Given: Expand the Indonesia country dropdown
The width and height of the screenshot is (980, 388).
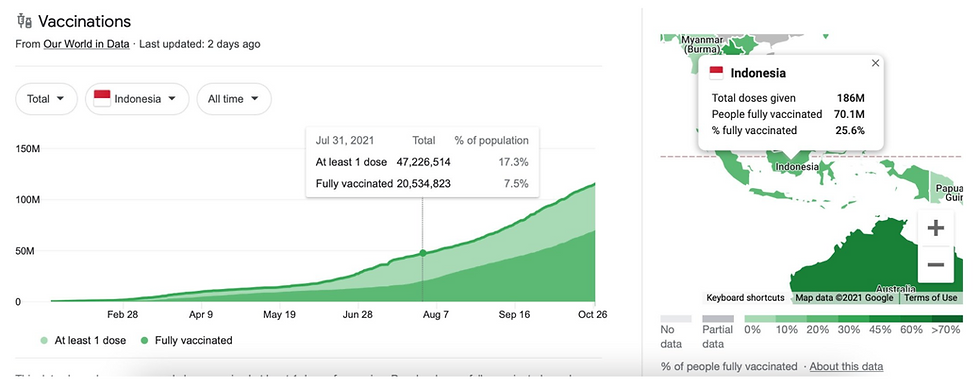Looking at the screenshot, I should (137, 99).
